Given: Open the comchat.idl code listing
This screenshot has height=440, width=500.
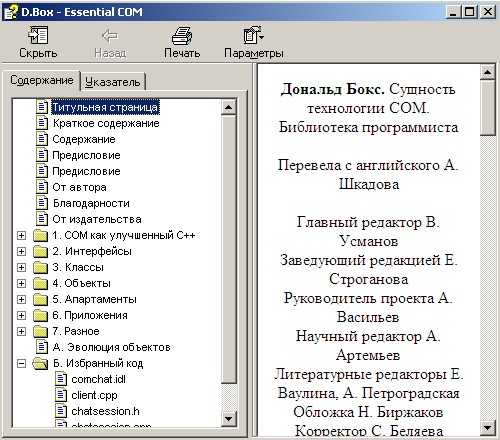Looking at the screenshot, I should [98, 379].
